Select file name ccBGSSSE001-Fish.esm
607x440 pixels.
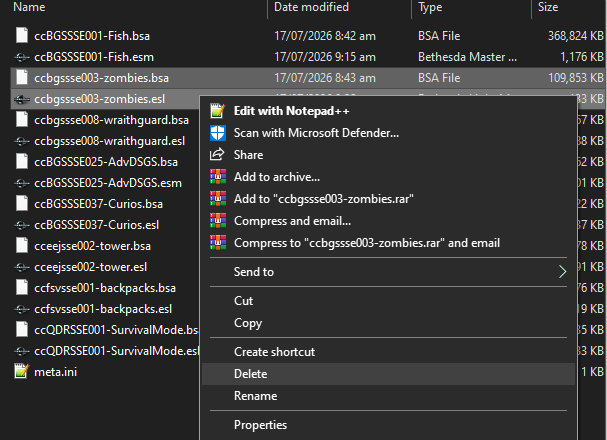[94, 57]
